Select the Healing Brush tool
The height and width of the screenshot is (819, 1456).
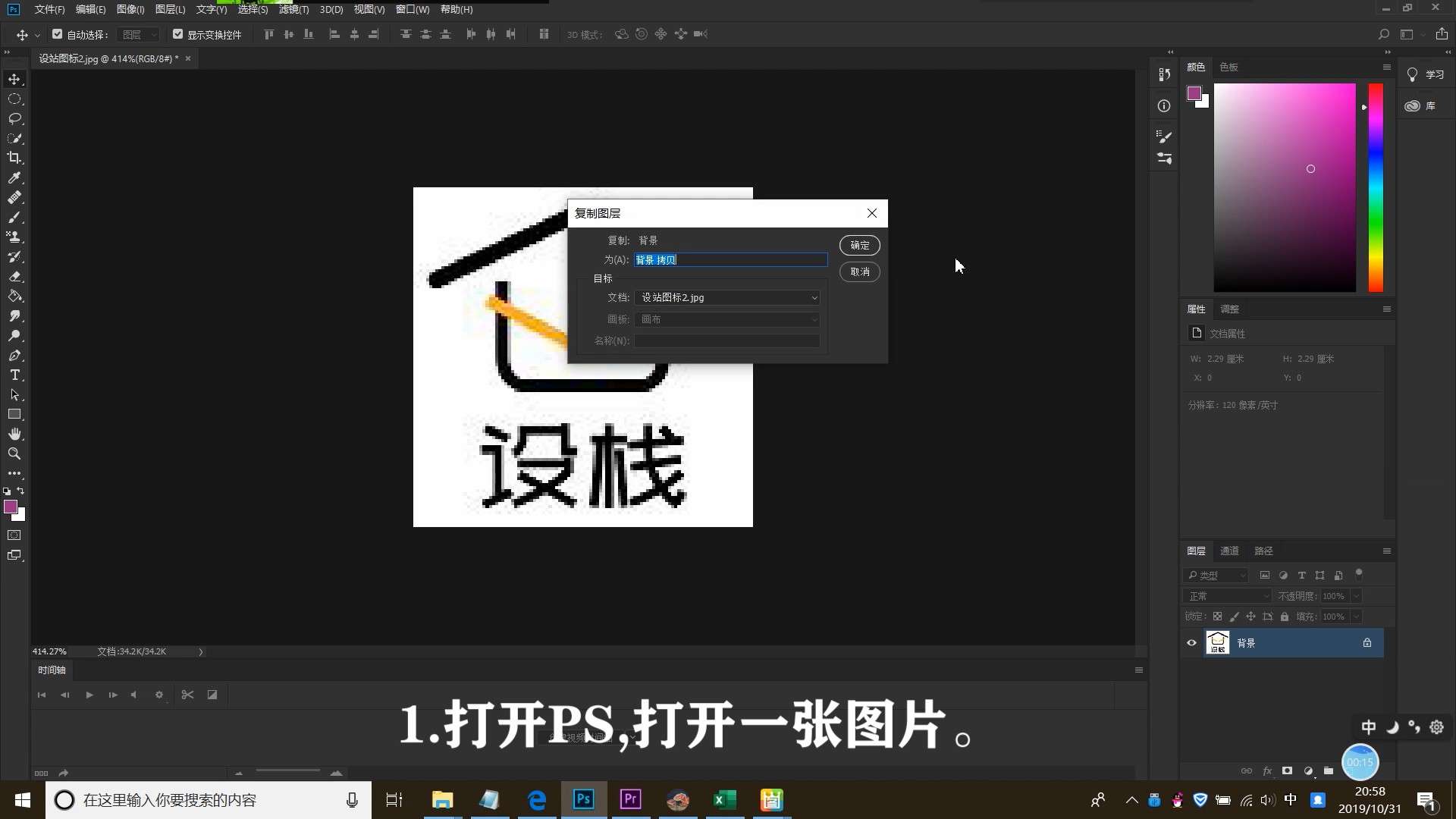14,197
